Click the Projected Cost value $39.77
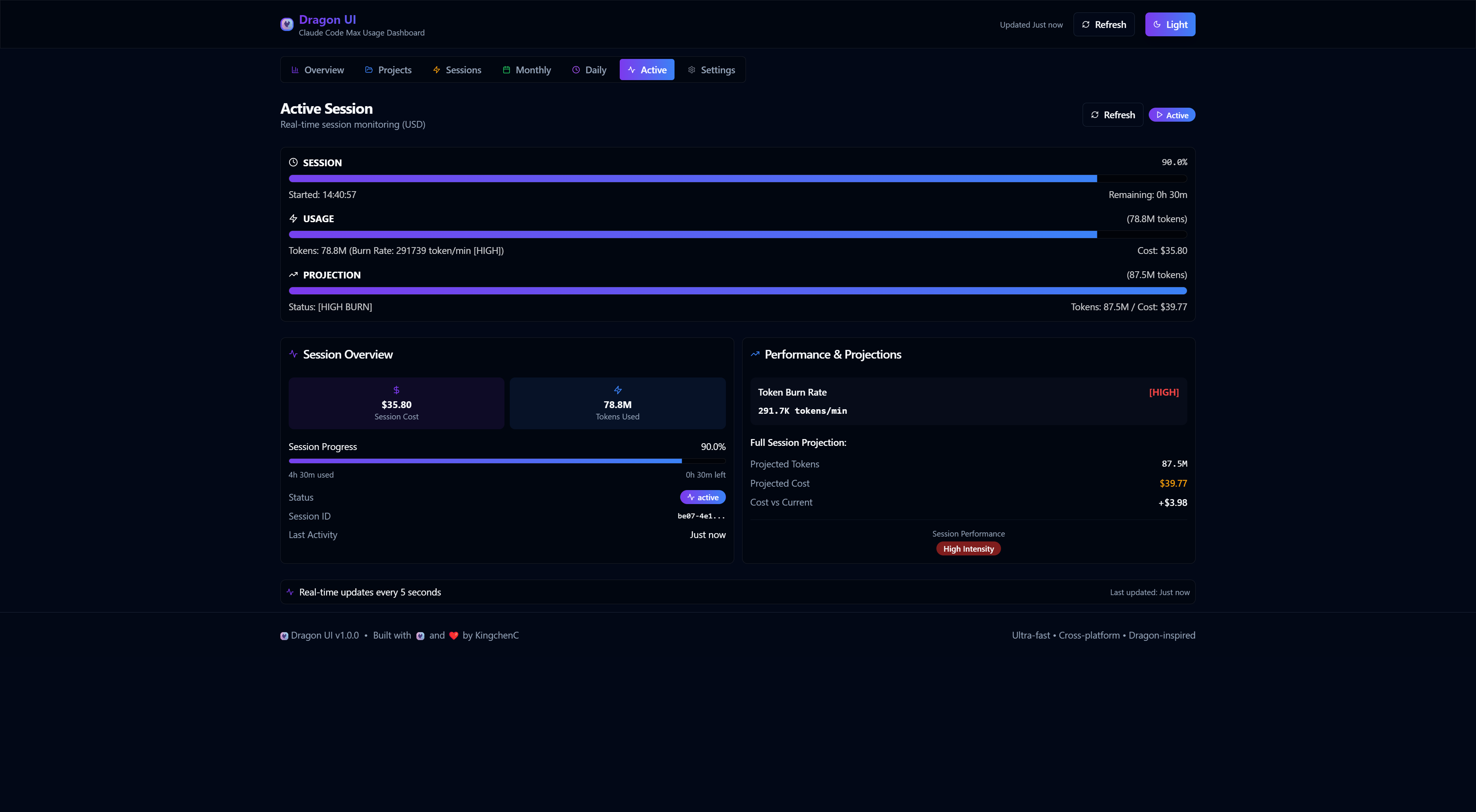The image size is (1476, 812). tap(1173, 484)
